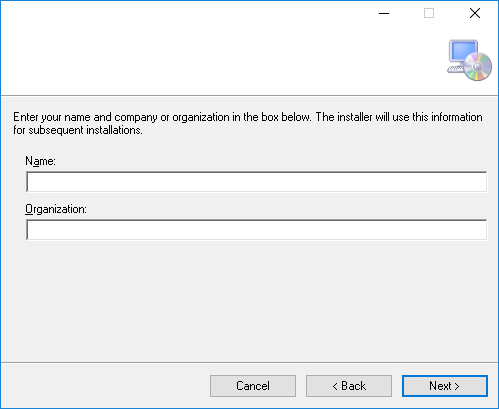Select the Organization: field label
Viewport: 499px width, 409px height.
(x=56, y=209)
